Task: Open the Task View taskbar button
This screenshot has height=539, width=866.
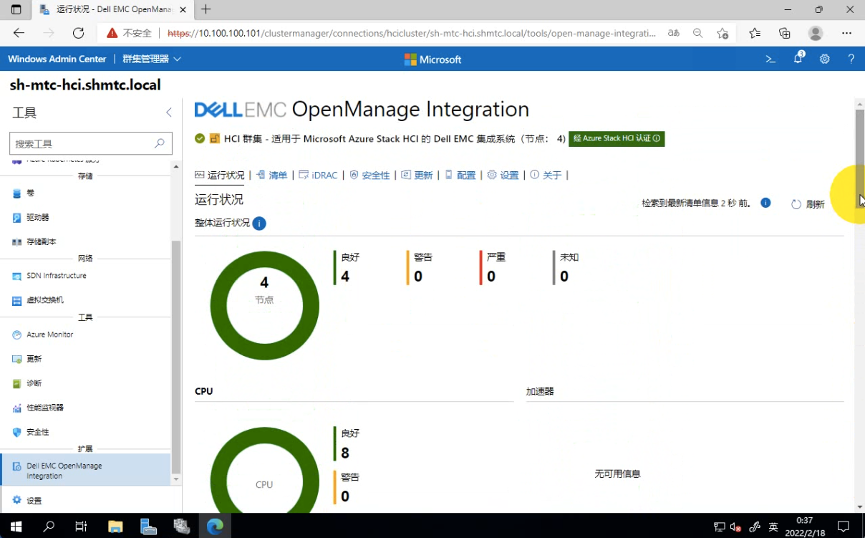Action: 81,526
